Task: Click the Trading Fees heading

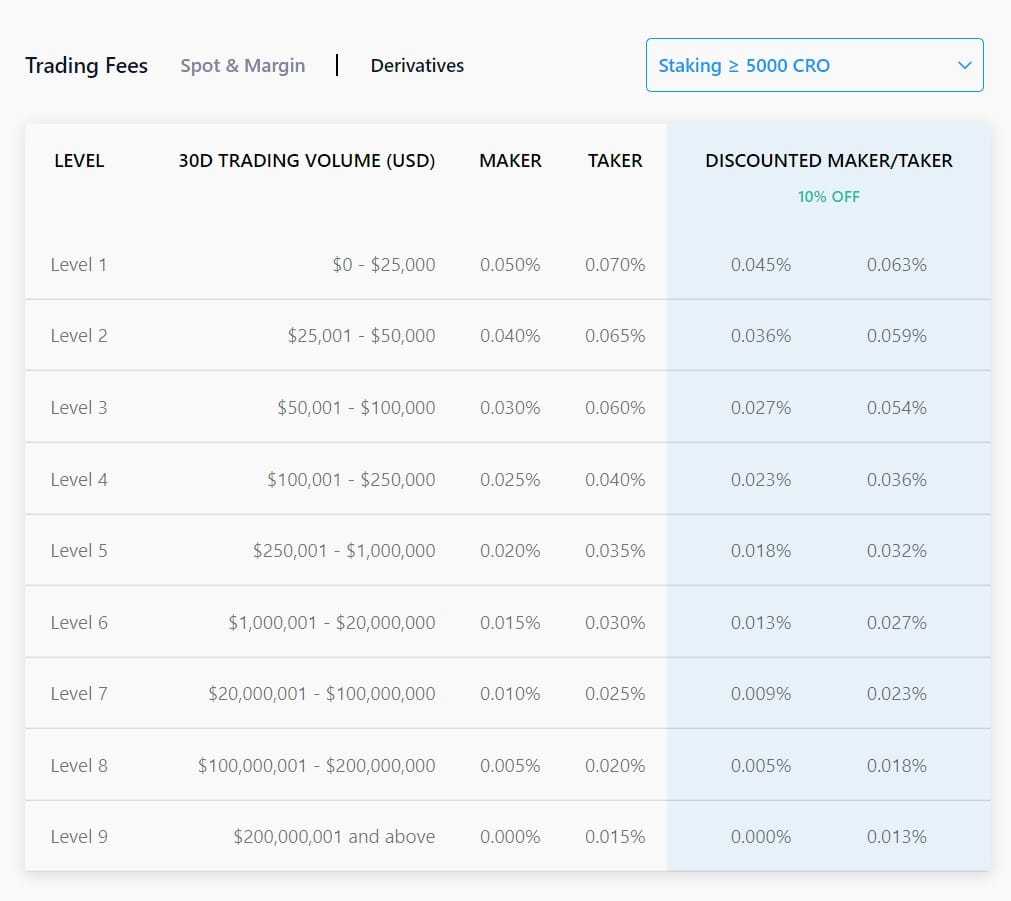Action: pyautogui.click(x=86, y=65)
